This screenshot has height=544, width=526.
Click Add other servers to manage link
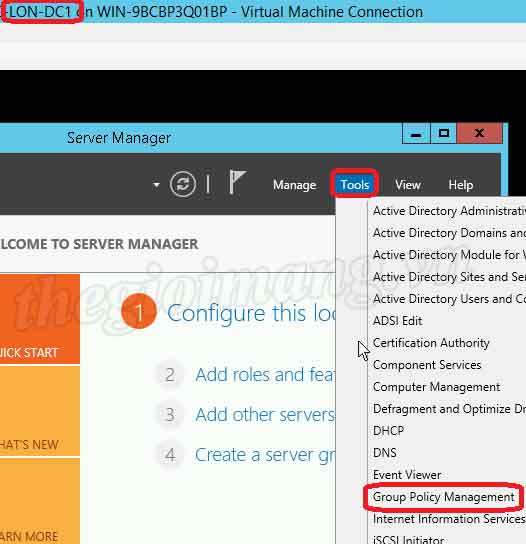coord(265,415)
